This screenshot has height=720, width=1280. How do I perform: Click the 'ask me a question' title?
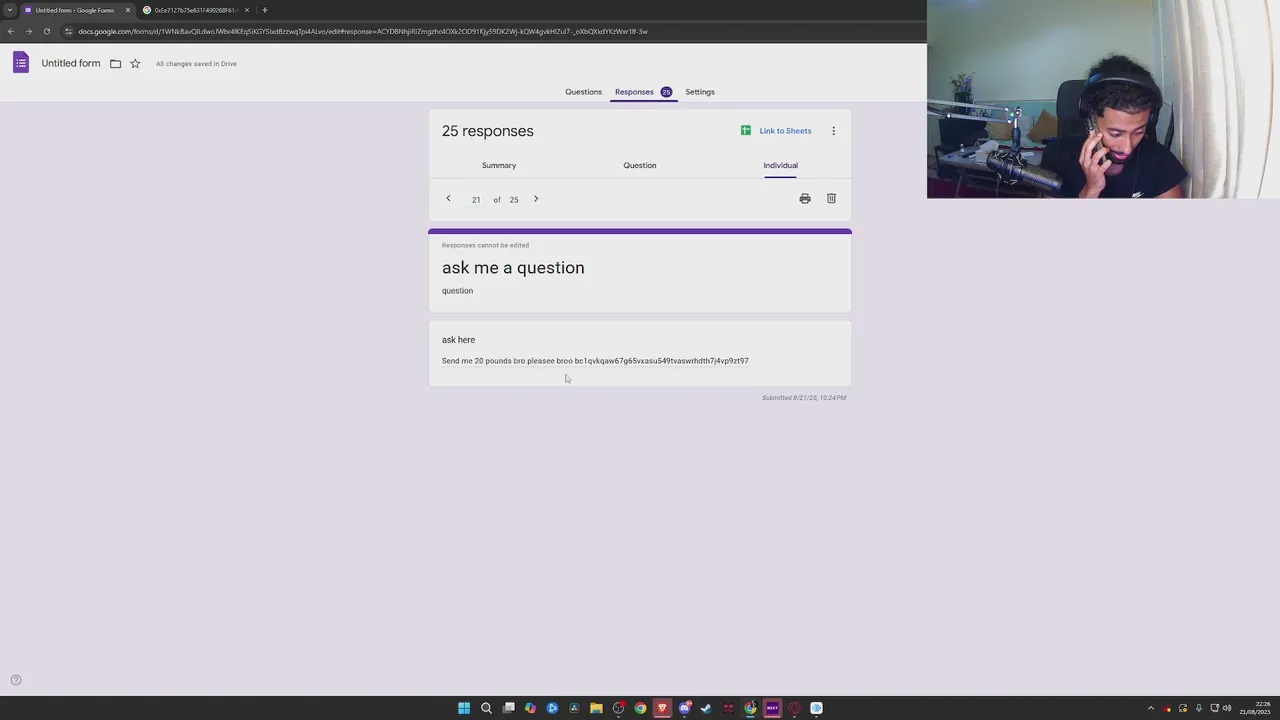(x=513, y=268)
